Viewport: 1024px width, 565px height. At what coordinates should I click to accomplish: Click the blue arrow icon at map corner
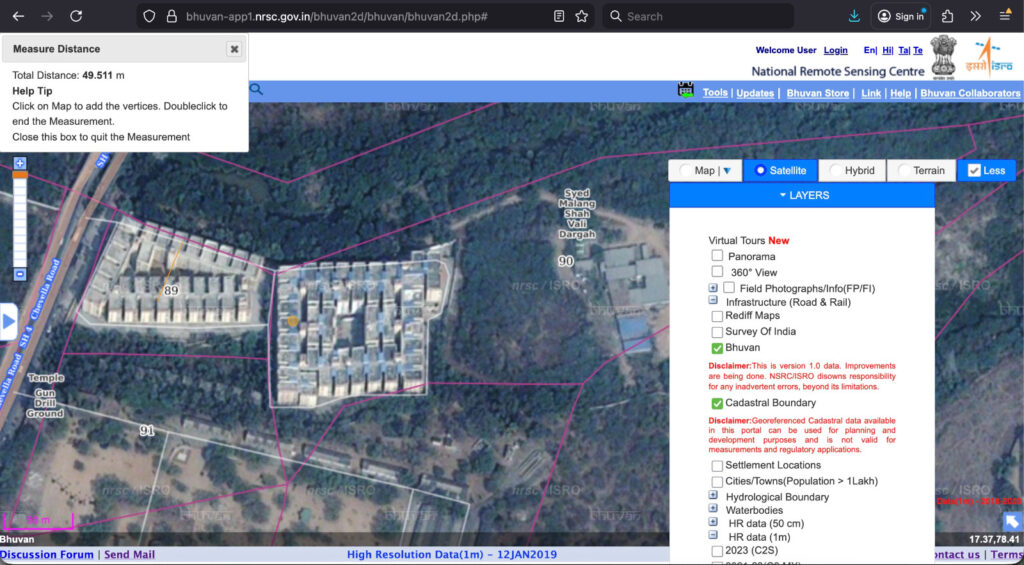1012,521
